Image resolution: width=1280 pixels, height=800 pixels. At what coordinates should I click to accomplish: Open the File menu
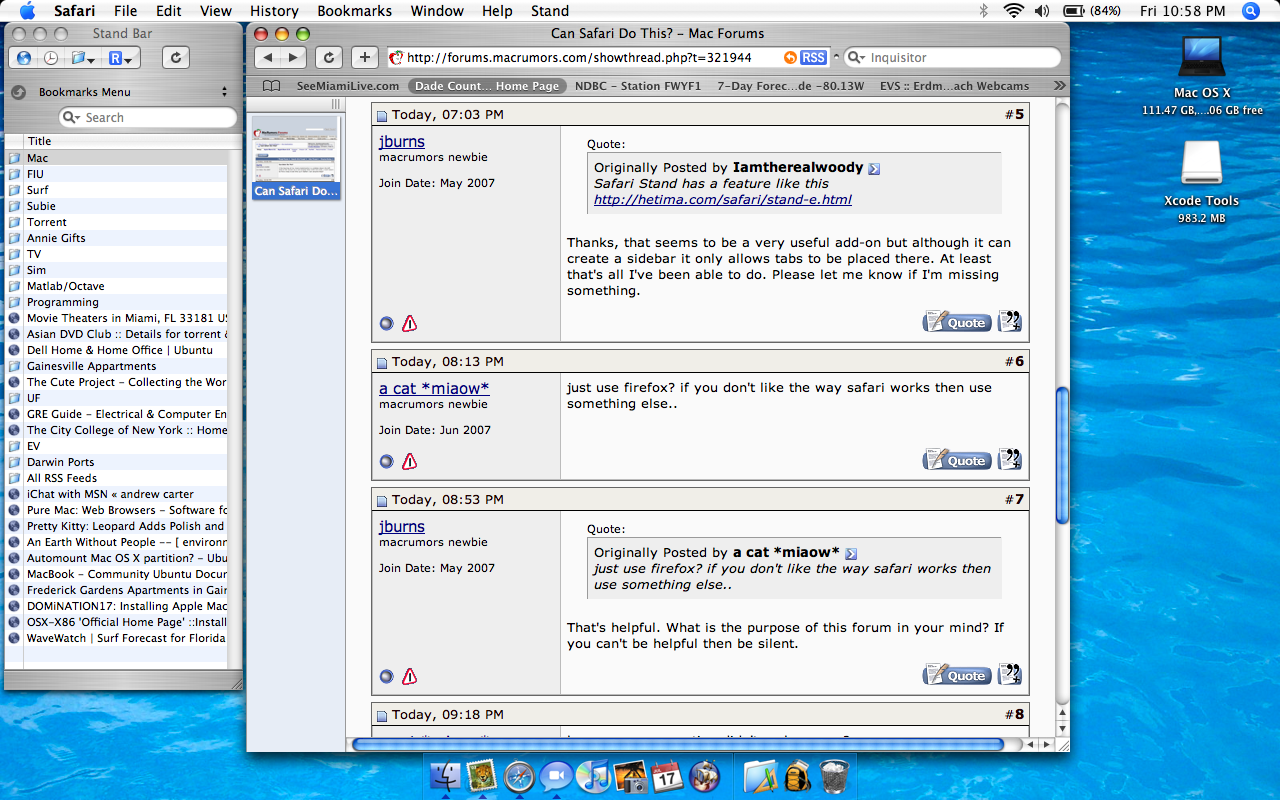click(126, 11)
